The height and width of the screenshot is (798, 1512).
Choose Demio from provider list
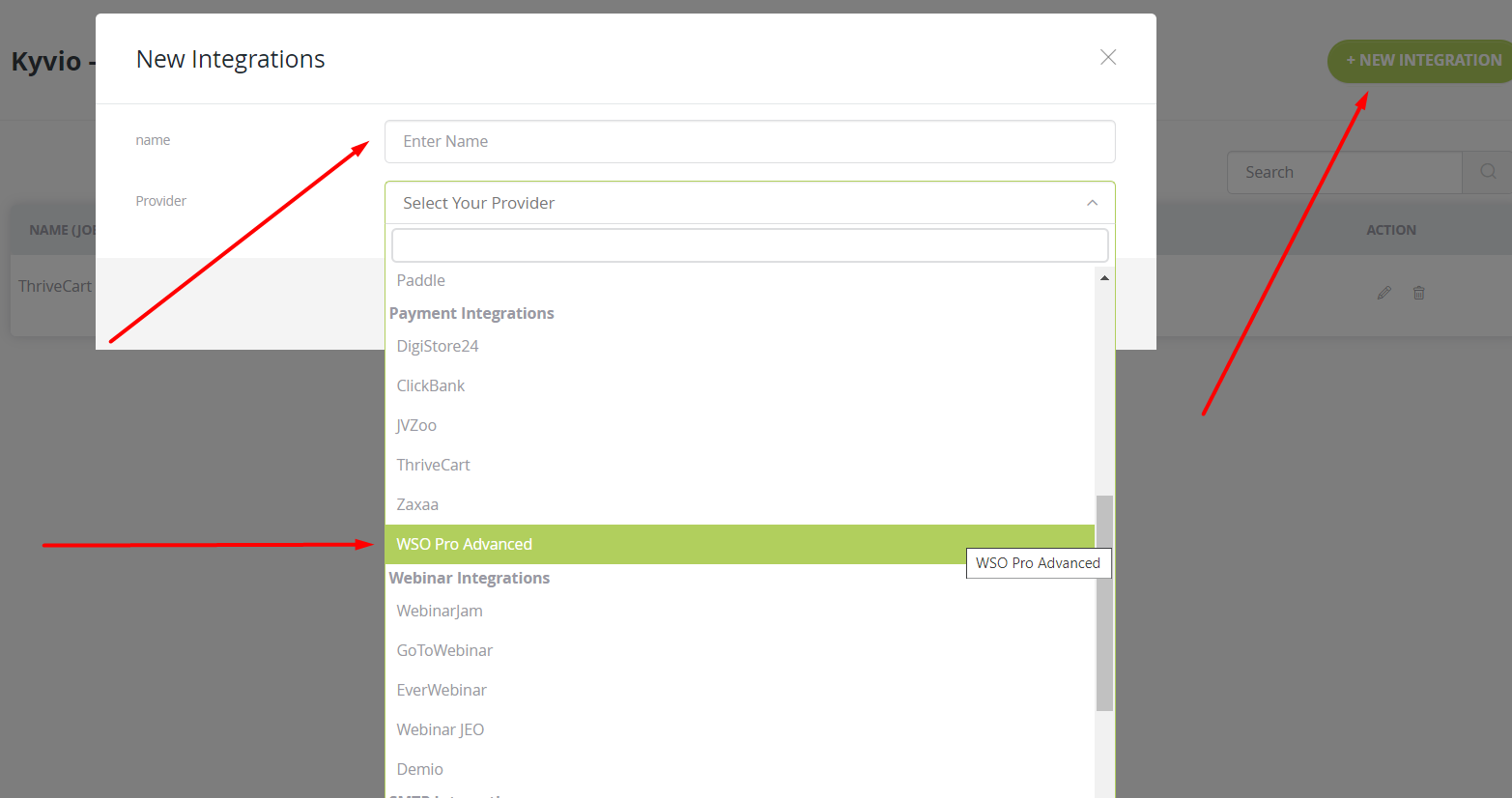(740, 769)
